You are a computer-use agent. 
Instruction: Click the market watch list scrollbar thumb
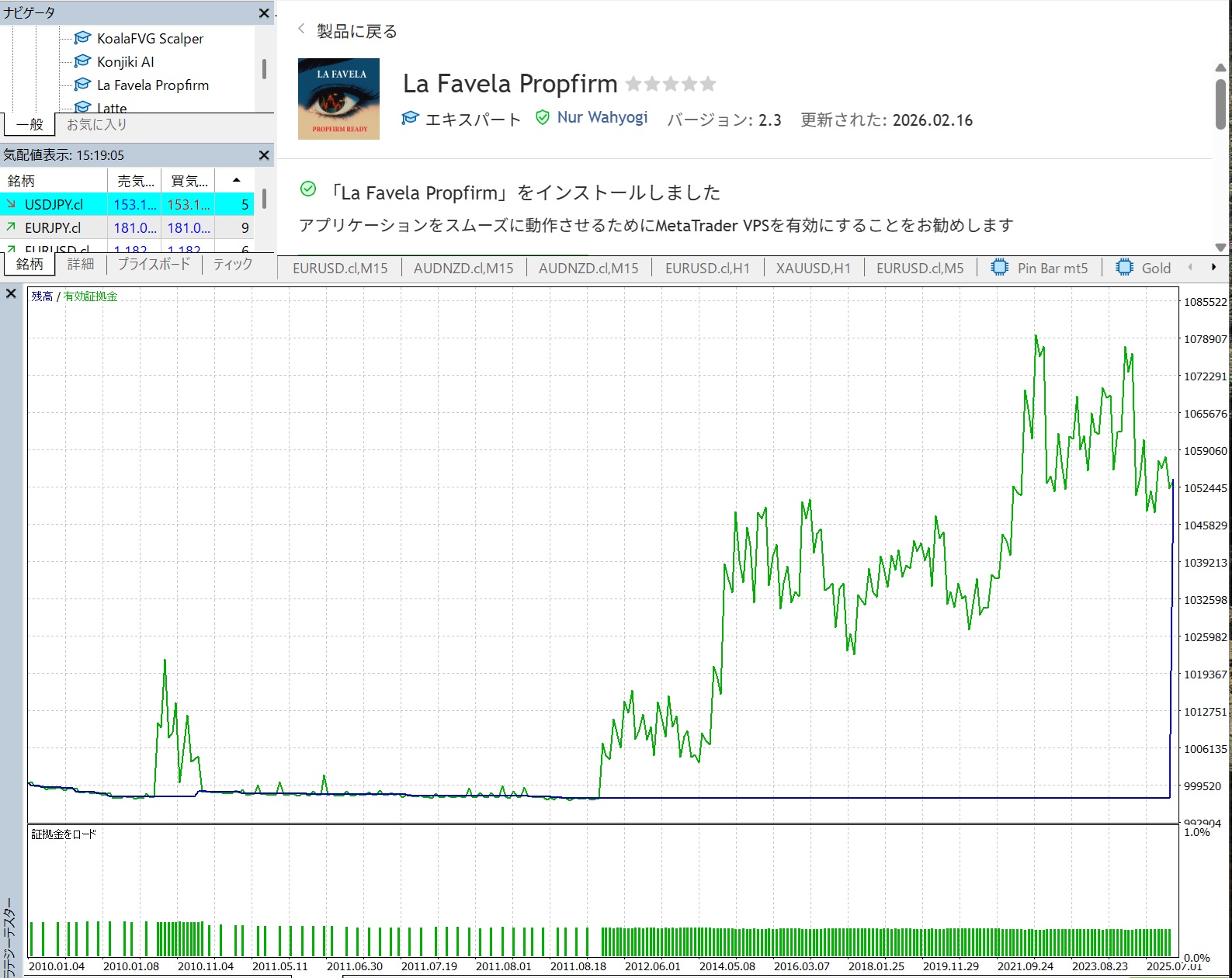tap(264, 199)
